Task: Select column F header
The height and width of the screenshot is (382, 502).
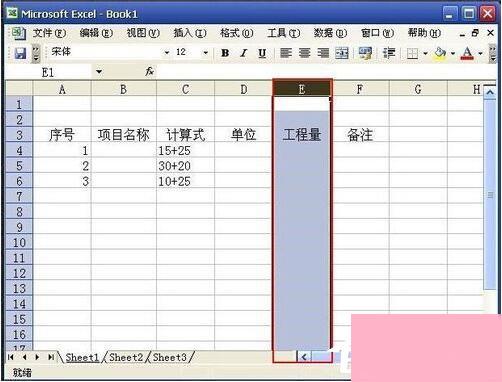Action: [x=360, y=89]
